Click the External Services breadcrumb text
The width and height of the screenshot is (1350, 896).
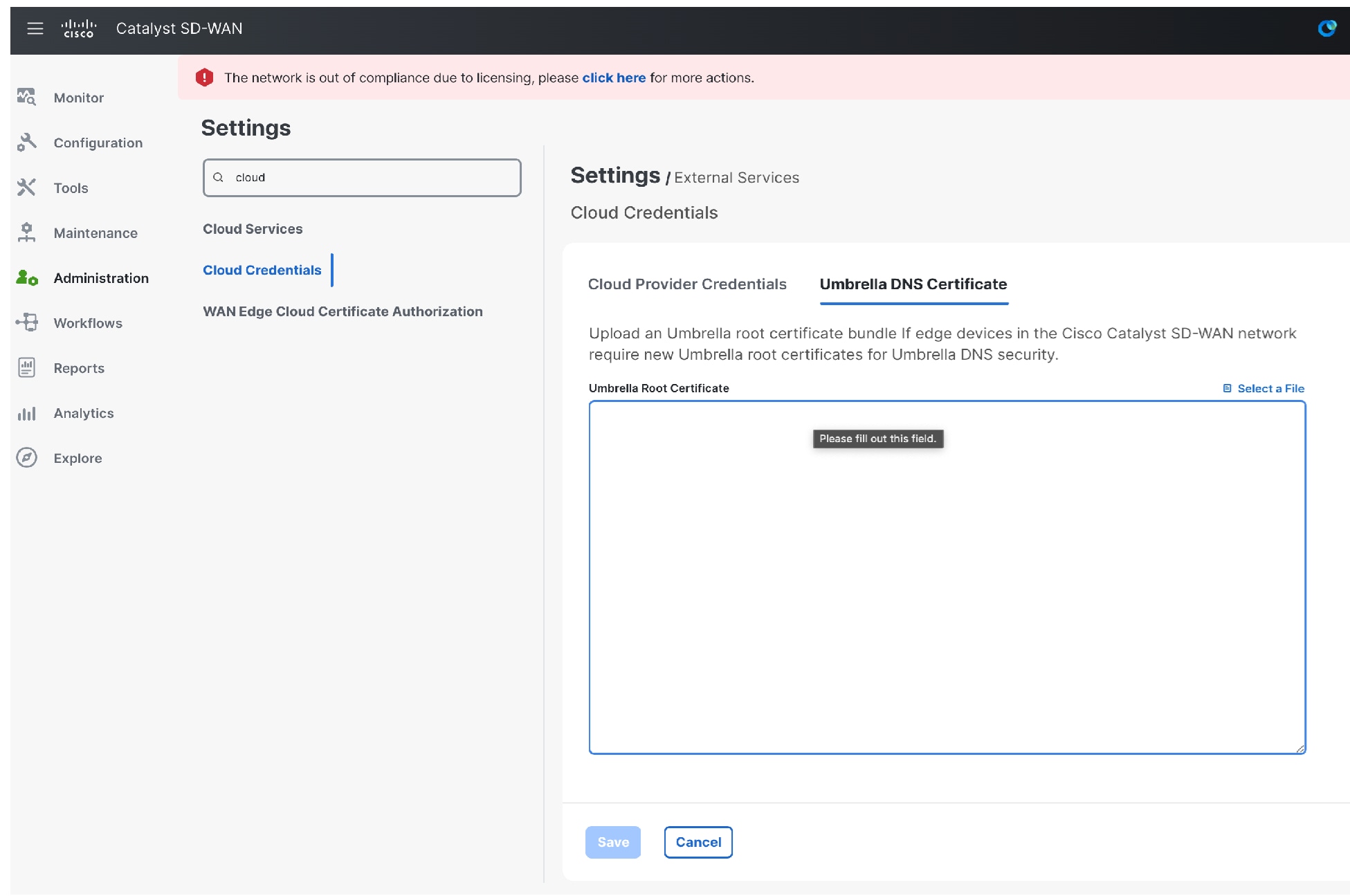(x=736, y=178)
